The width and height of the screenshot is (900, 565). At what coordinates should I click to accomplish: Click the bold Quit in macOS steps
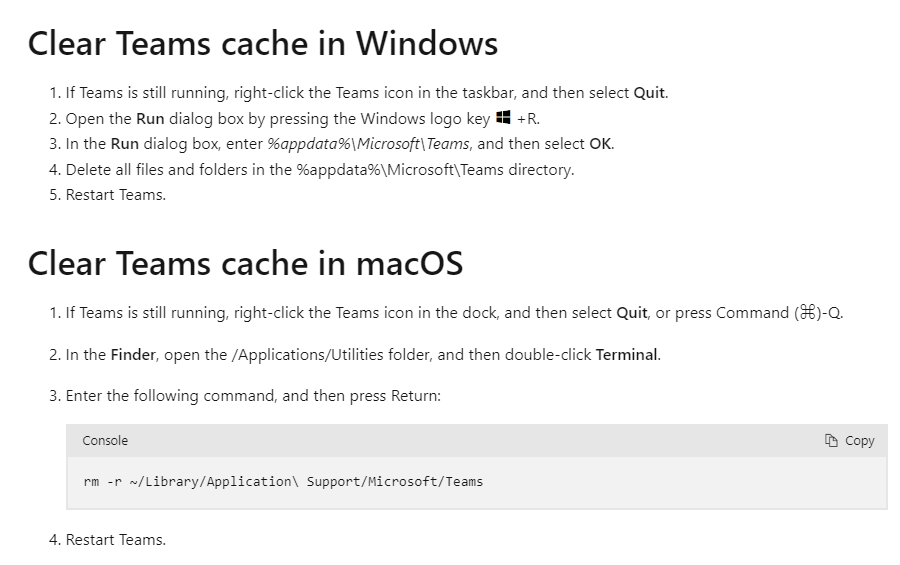tap(632, 312)
